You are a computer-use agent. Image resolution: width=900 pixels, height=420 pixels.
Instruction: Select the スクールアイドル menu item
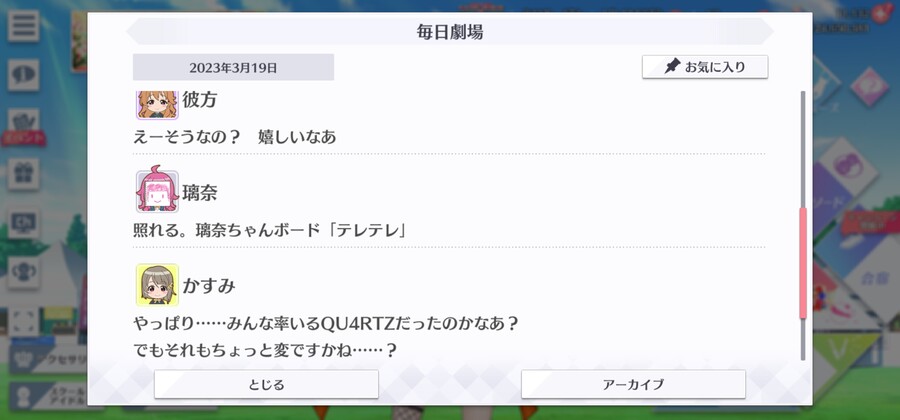[48, 396]
